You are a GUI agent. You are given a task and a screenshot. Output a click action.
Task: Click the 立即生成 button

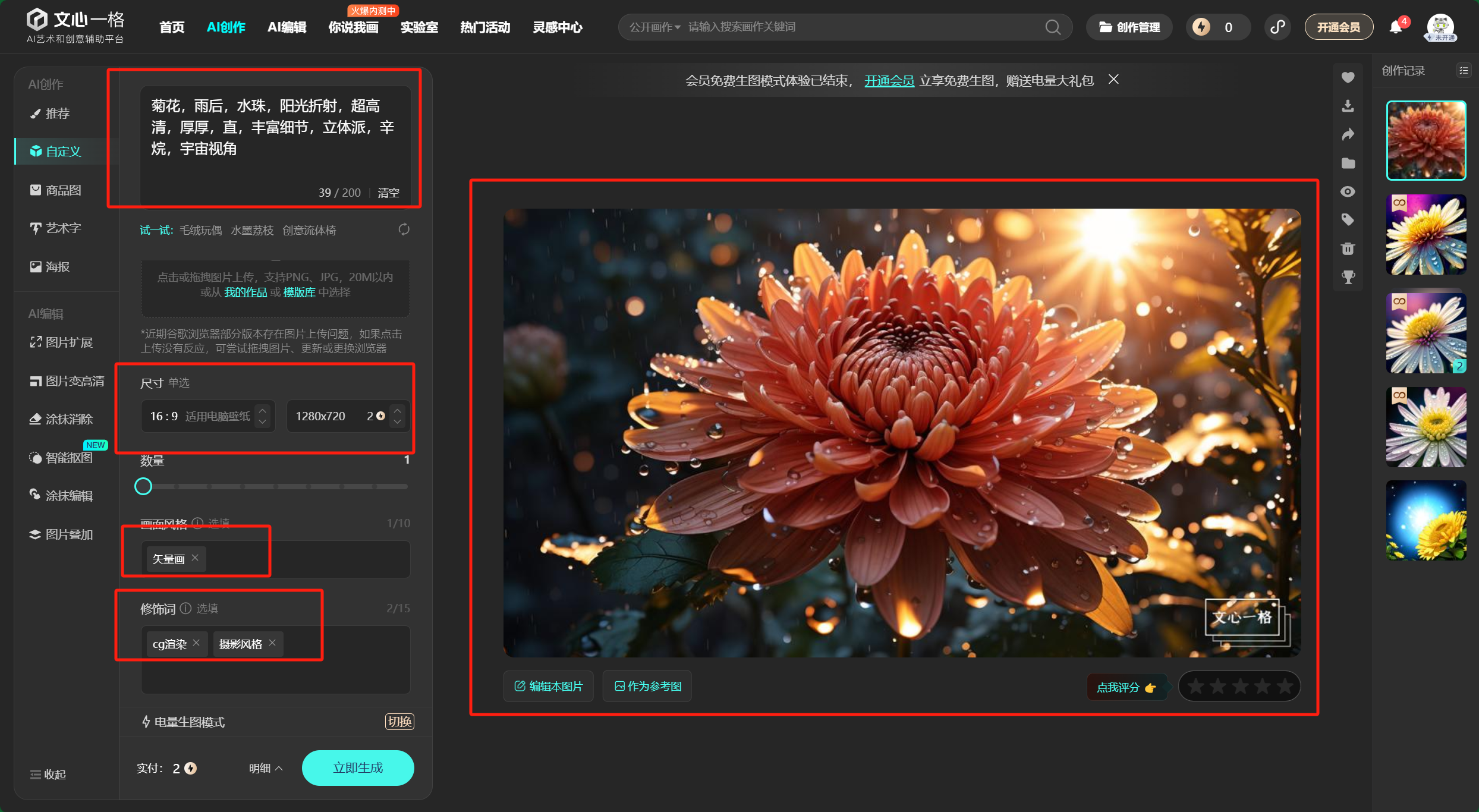[x=358, y=768]
